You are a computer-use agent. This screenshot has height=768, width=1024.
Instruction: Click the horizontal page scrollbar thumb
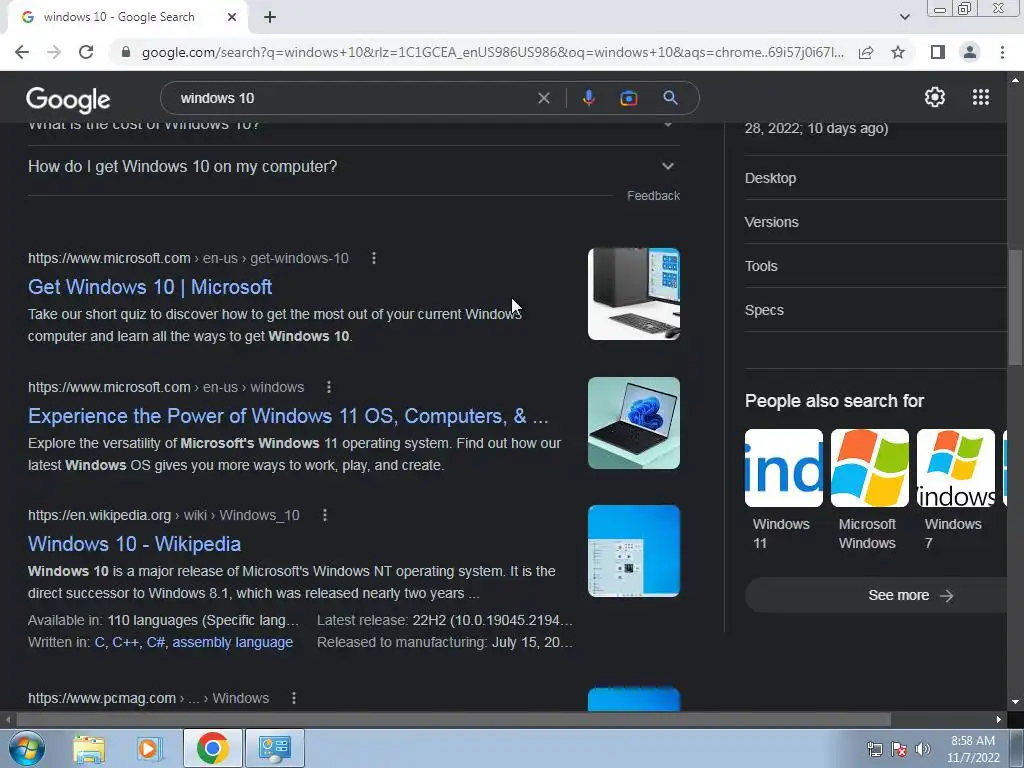pyautogui.click(x=454, y=720)
